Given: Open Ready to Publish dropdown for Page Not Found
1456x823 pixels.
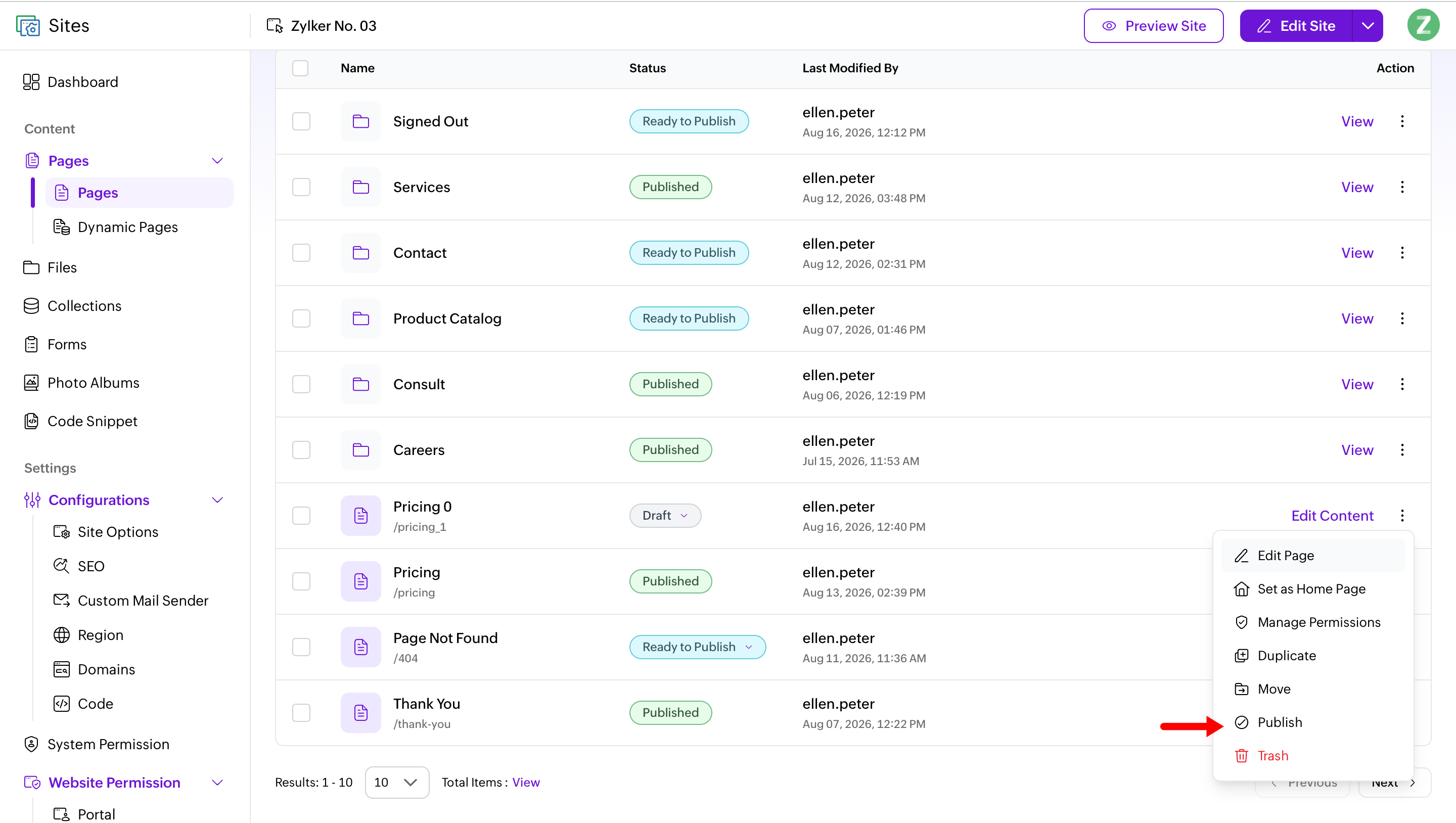Looking at the screenshot, I should (x=697, y=647).
